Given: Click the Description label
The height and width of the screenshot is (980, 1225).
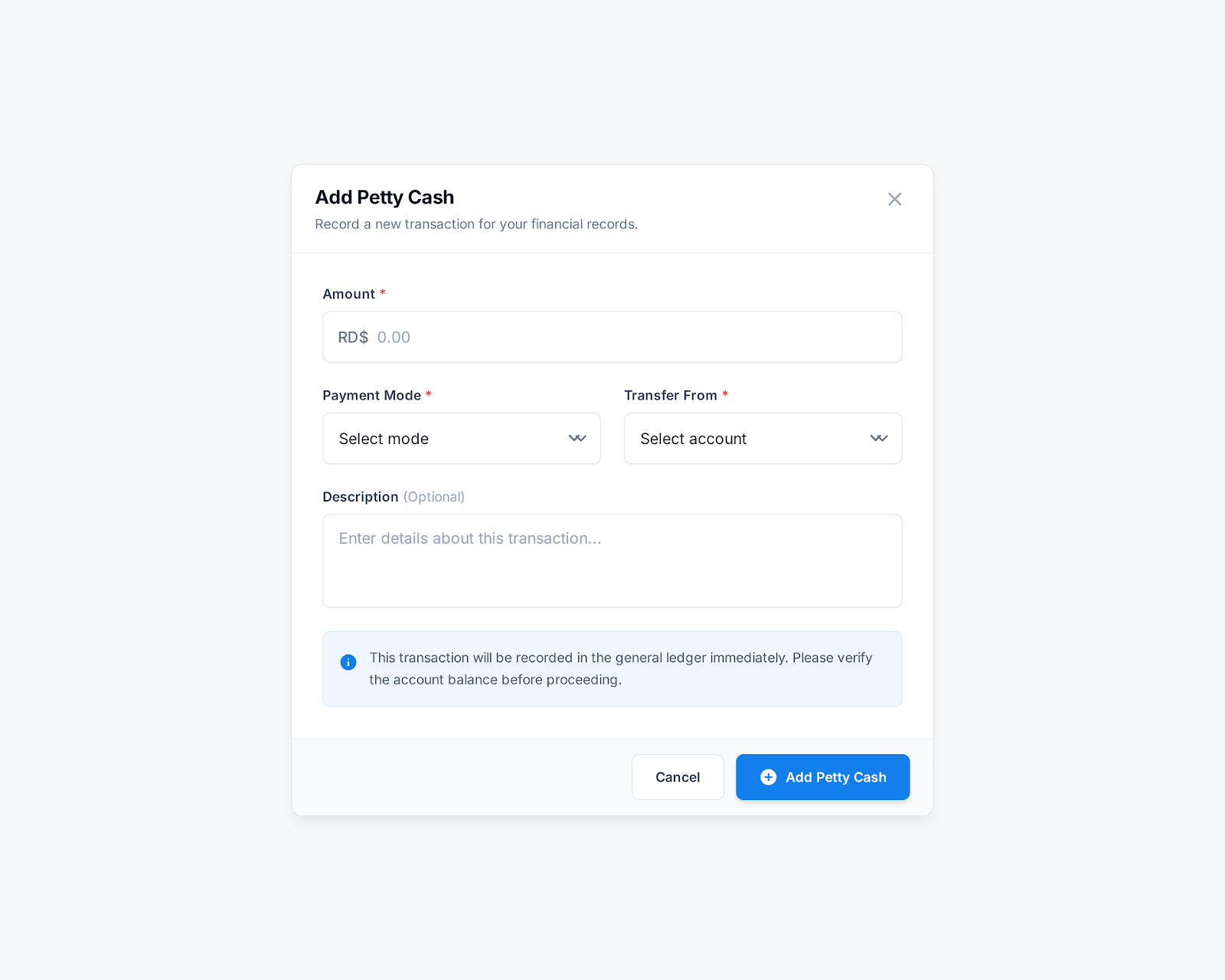Looking at the screenshot, I should tap(360, 497).
